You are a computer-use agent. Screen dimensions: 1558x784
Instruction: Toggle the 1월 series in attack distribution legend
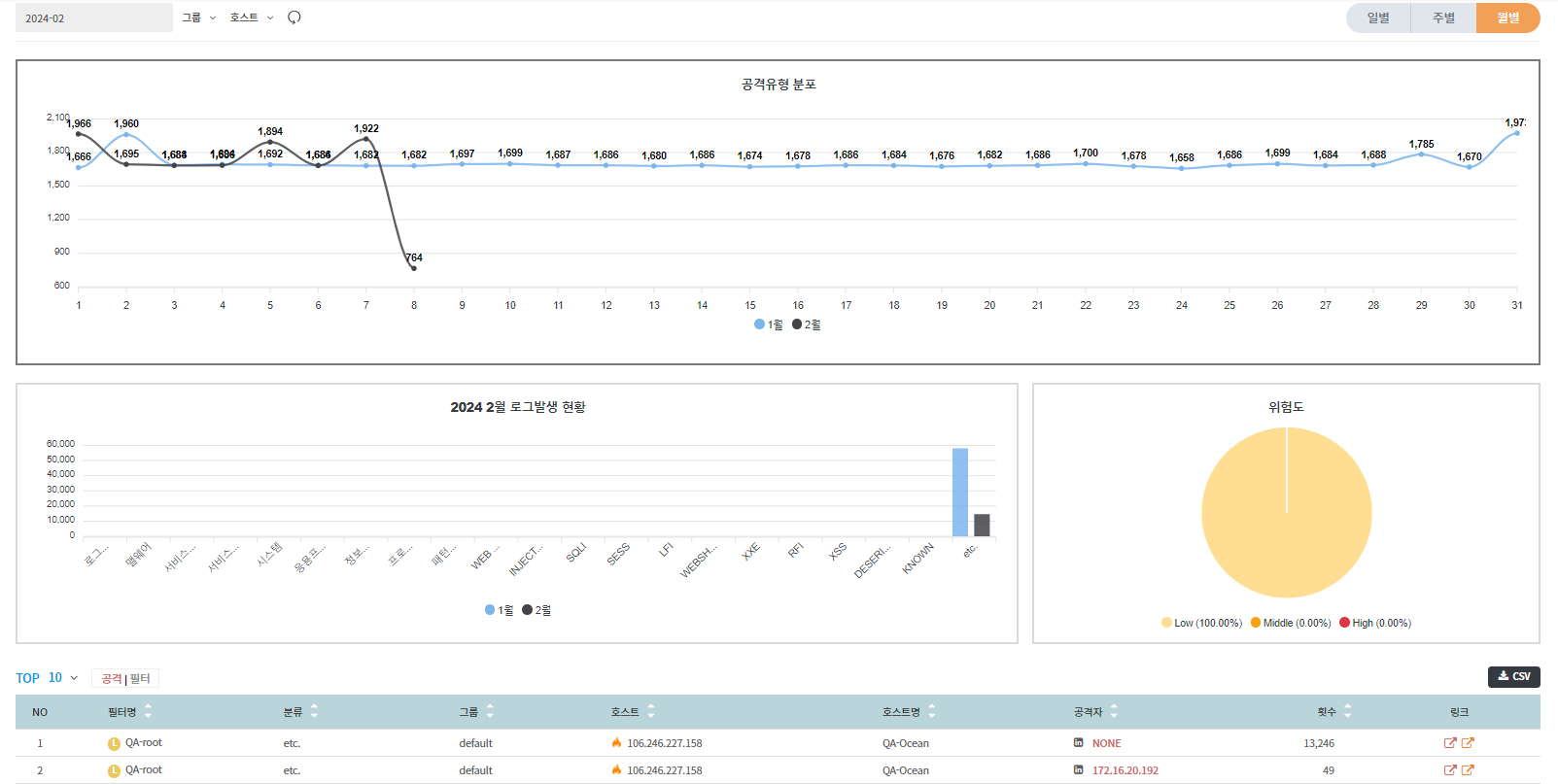tap(768, 324)
